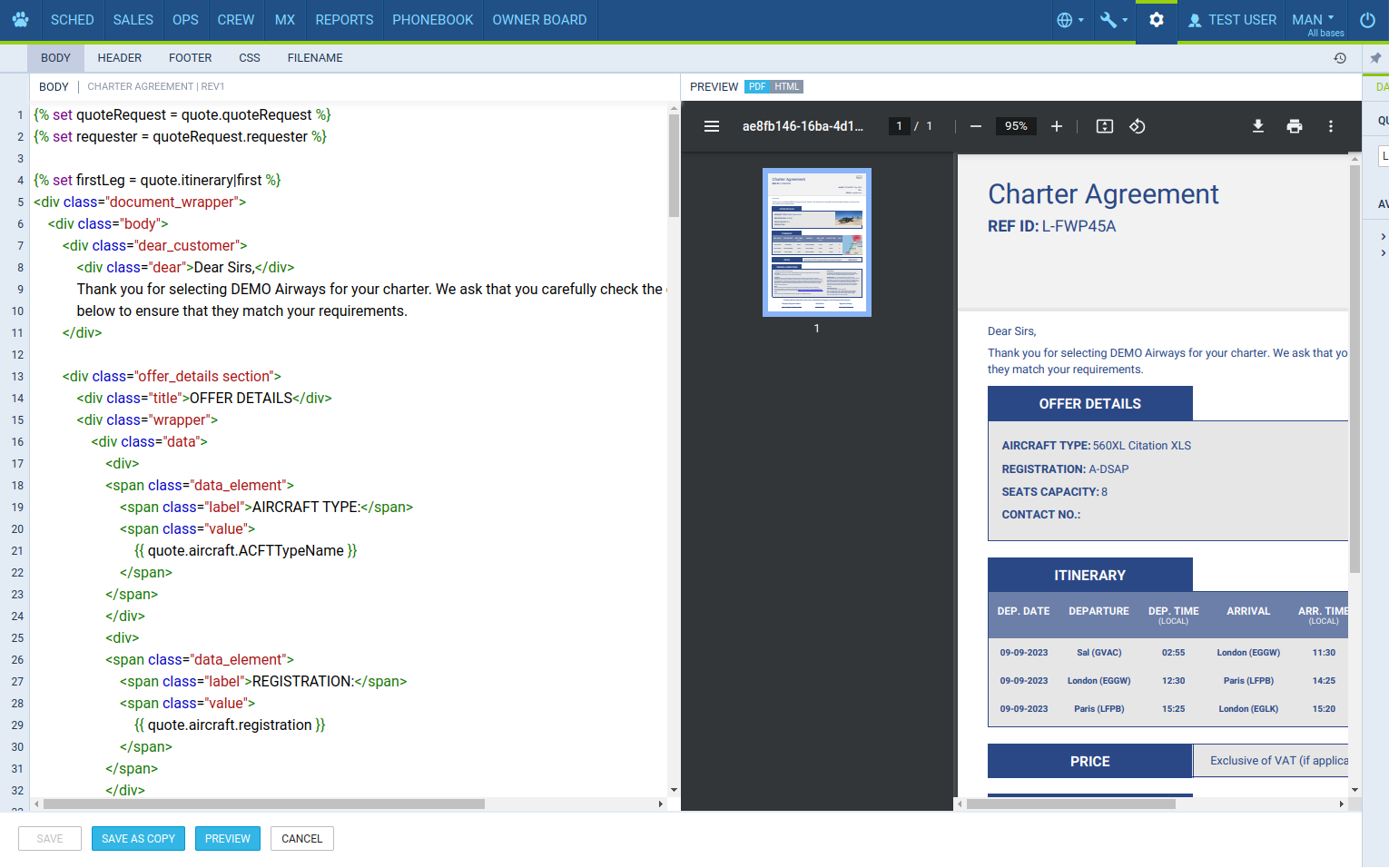Switch preview to HTML mode
This screenshot has height=868, width=1389.
(786, 87)
